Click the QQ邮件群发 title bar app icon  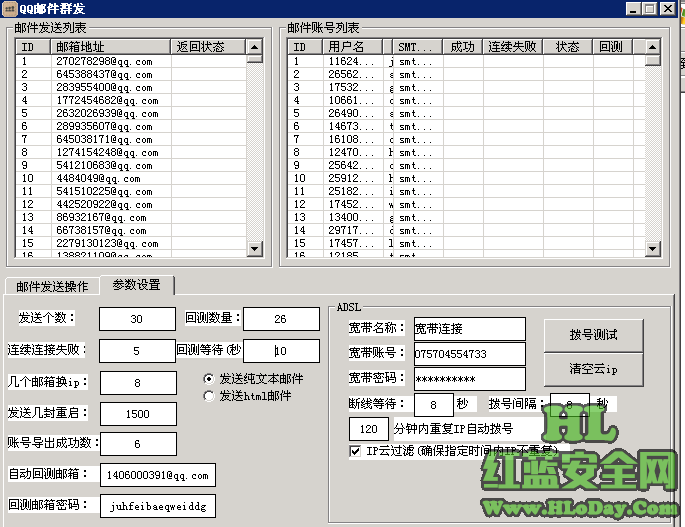(10, 8)
